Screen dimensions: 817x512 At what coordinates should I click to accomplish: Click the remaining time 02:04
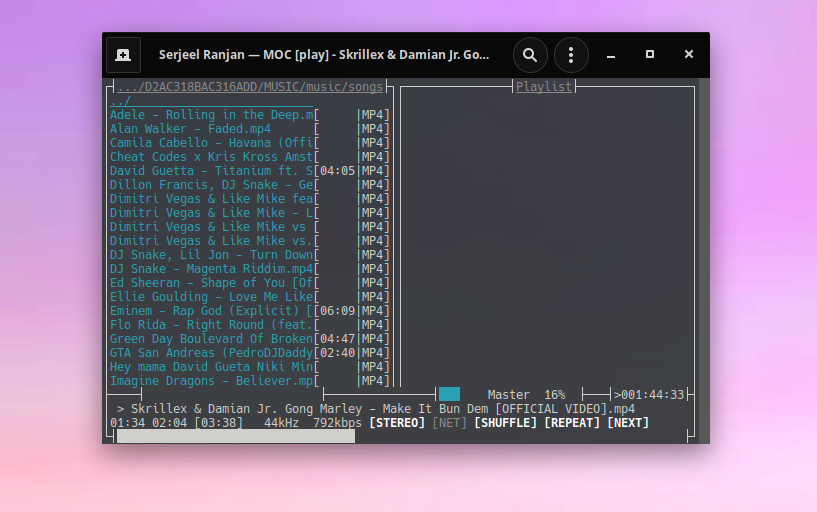click(x=169, y=423)
